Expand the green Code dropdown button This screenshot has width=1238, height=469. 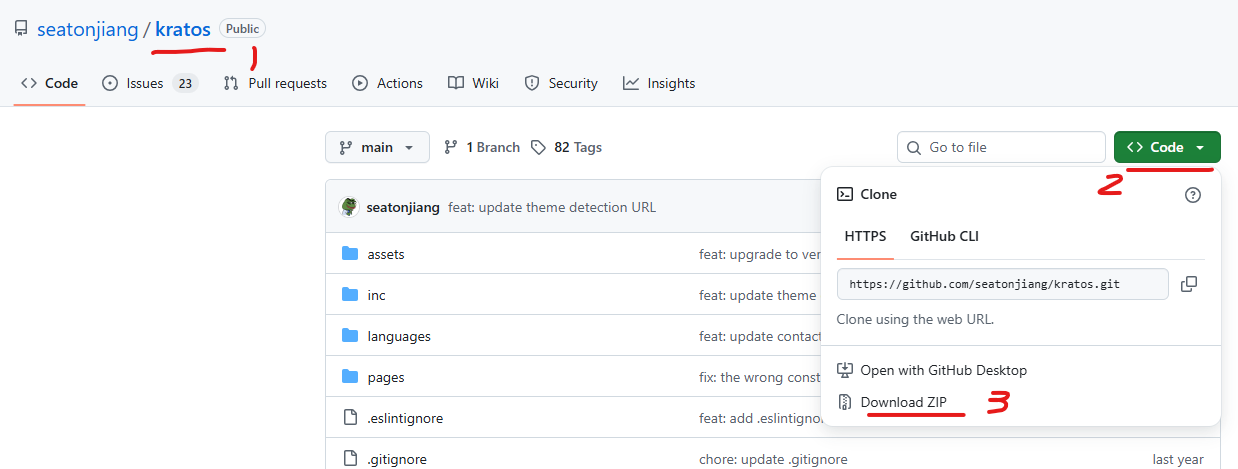[1166, 147]
